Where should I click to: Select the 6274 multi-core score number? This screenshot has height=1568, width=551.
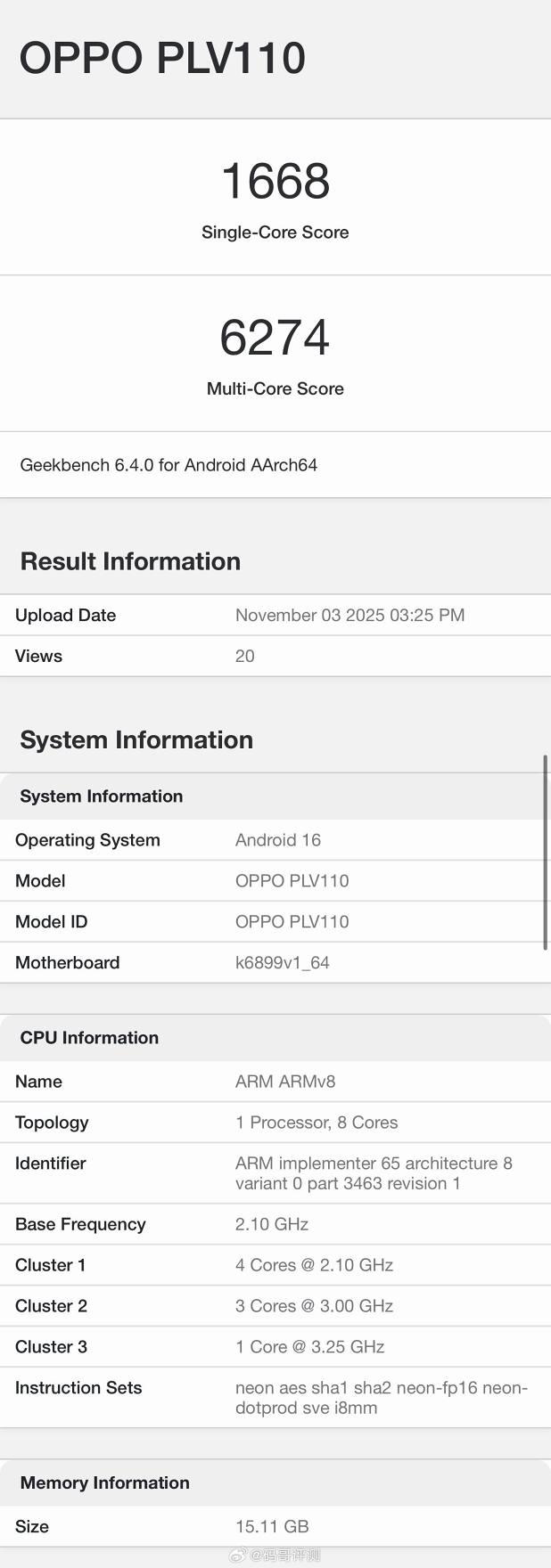click(x=275, y=339)
